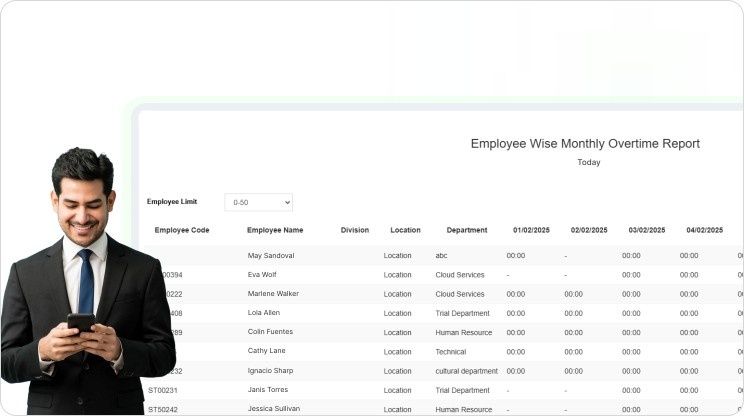Click Cloud Services in Marlene Walker row

(x=460, y=294)
